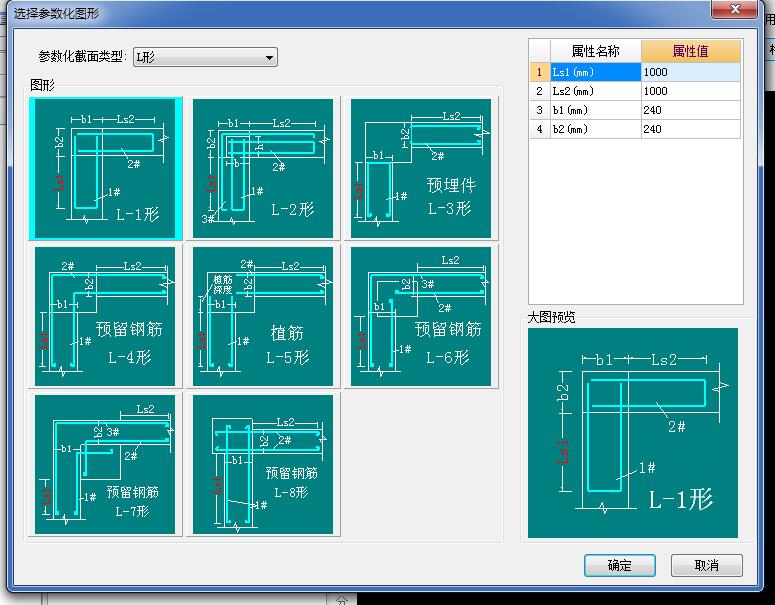Click the 属性值 column header

tap(690, 51)
